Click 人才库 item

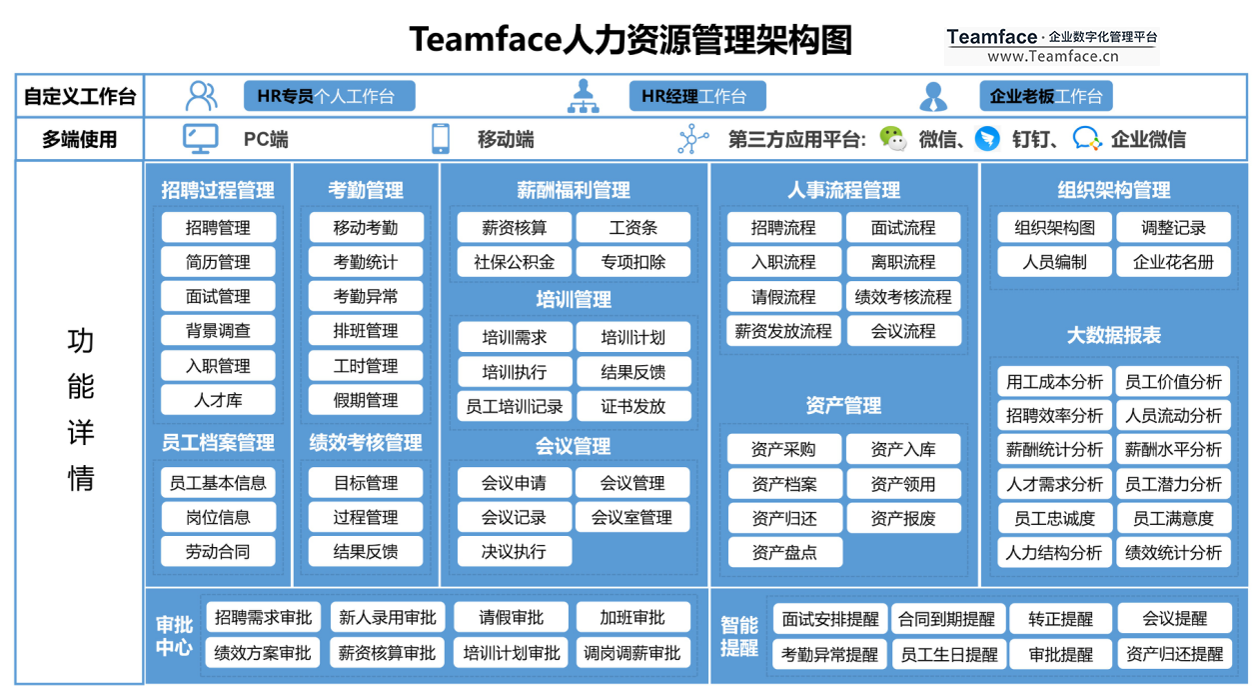tap(218, 400)
